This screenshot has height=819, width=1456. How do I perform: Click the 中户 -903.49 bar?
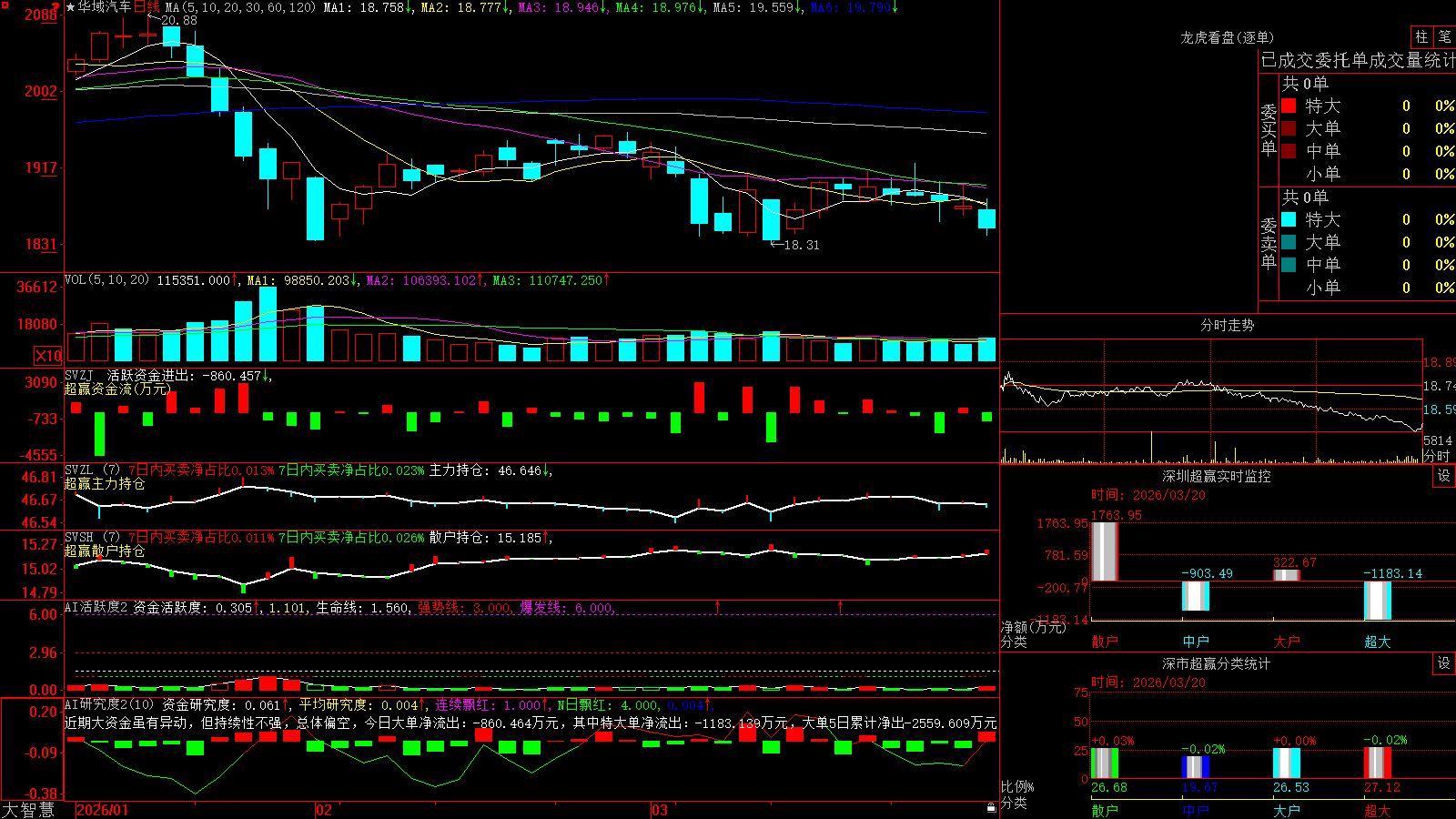1196,596
